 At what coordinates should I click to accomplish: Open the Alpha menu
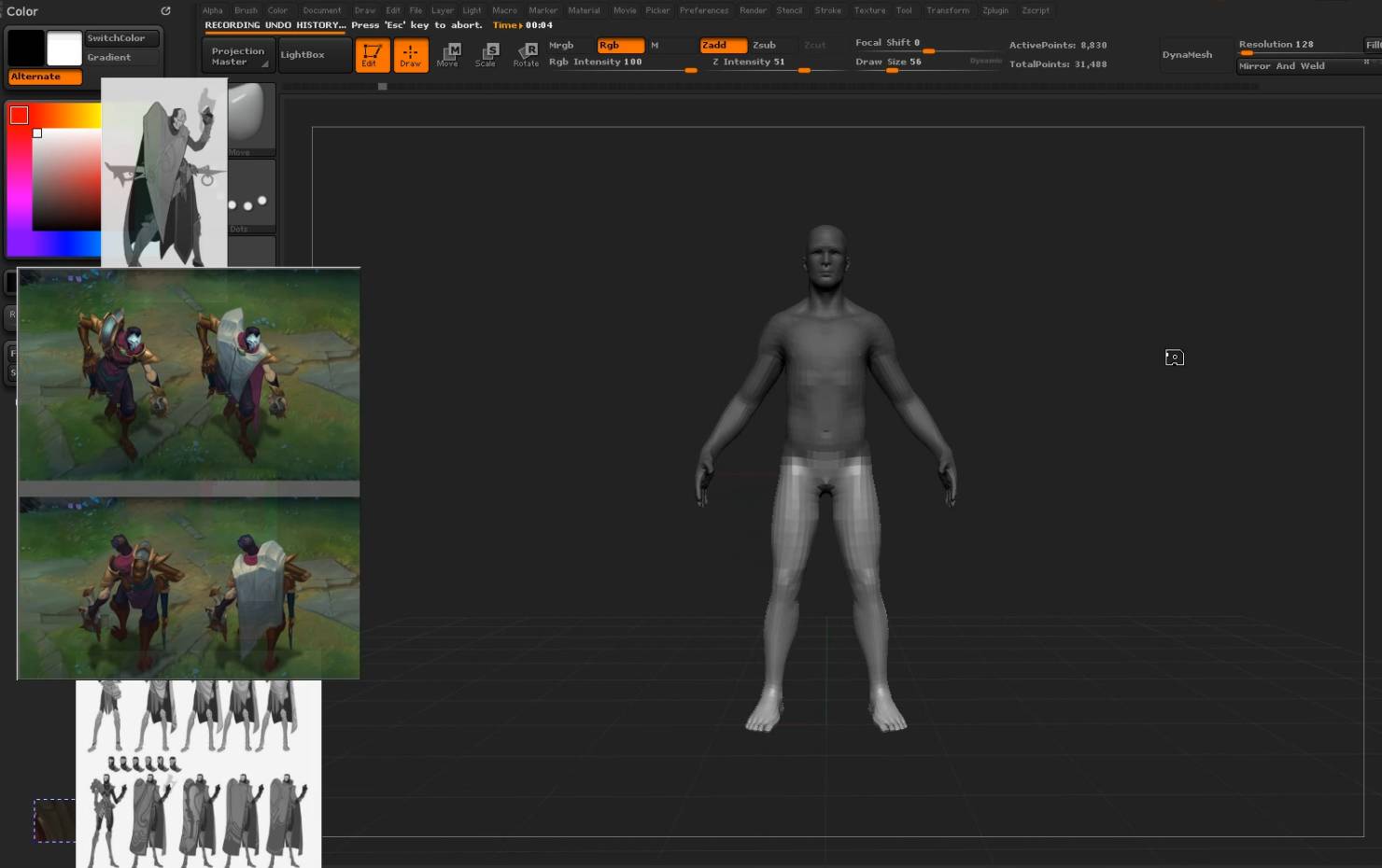pyautogui.click(x=213, y=10)
